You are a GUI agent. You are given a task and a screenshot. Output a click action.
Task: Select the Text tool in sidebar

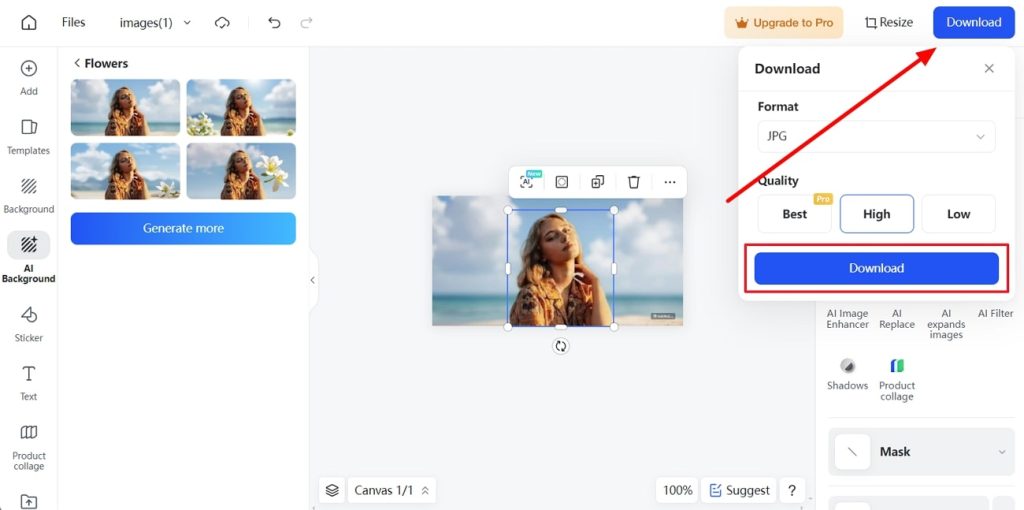29,381
